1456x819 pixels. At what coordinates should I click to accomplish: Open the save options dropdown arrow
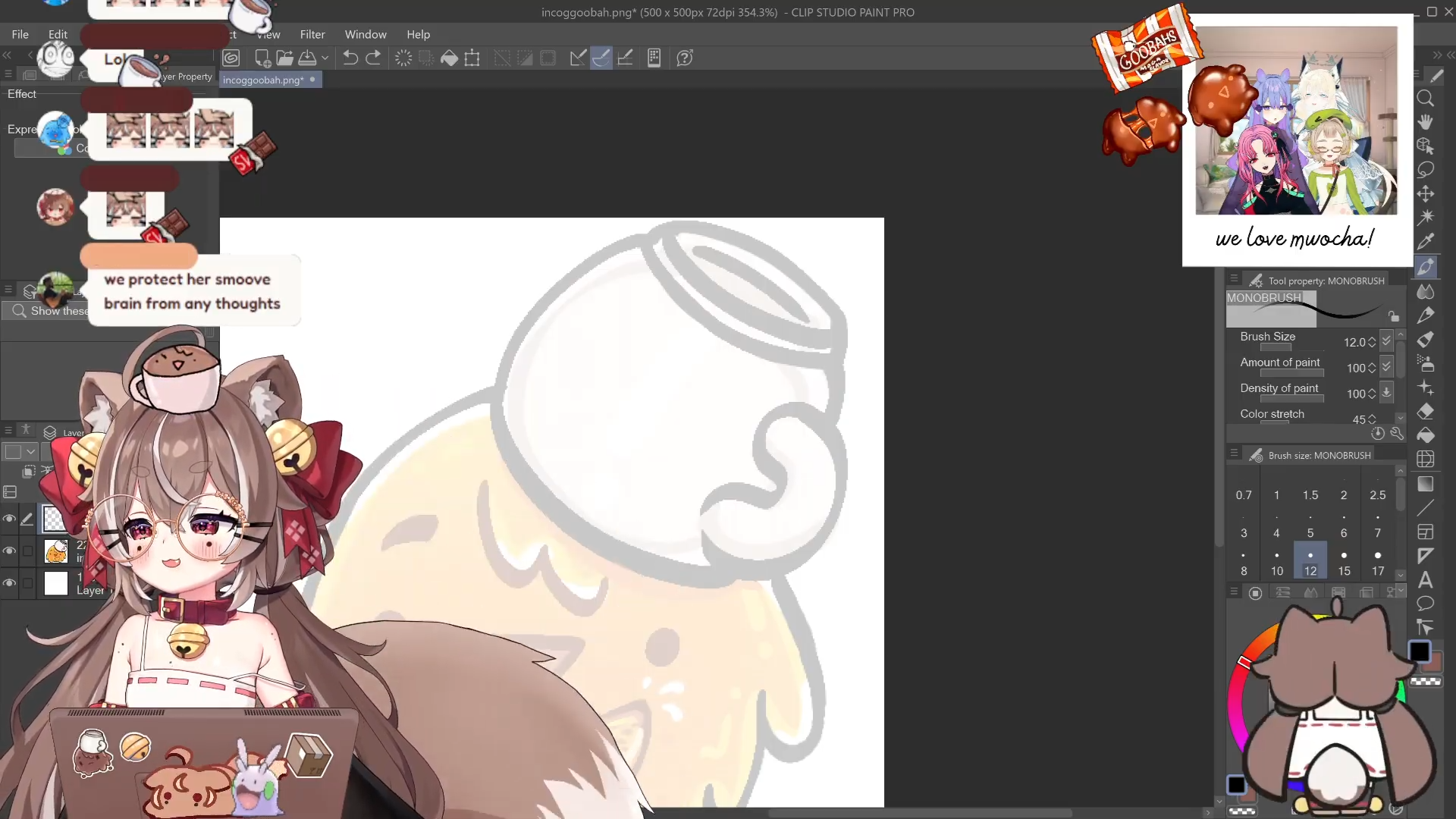click(x=325, y=58)
